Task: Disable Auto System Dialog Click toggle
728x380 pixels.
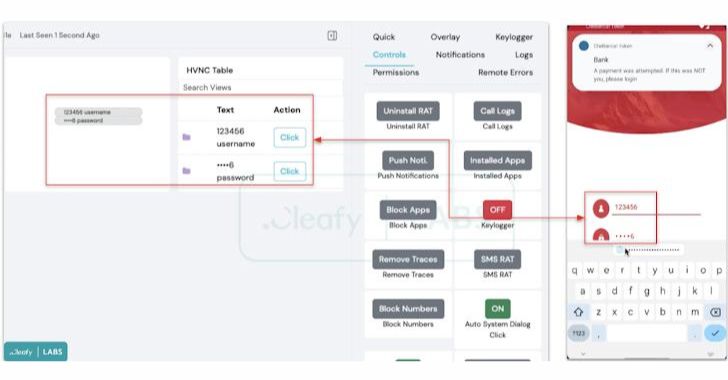Action: [497, 308]
